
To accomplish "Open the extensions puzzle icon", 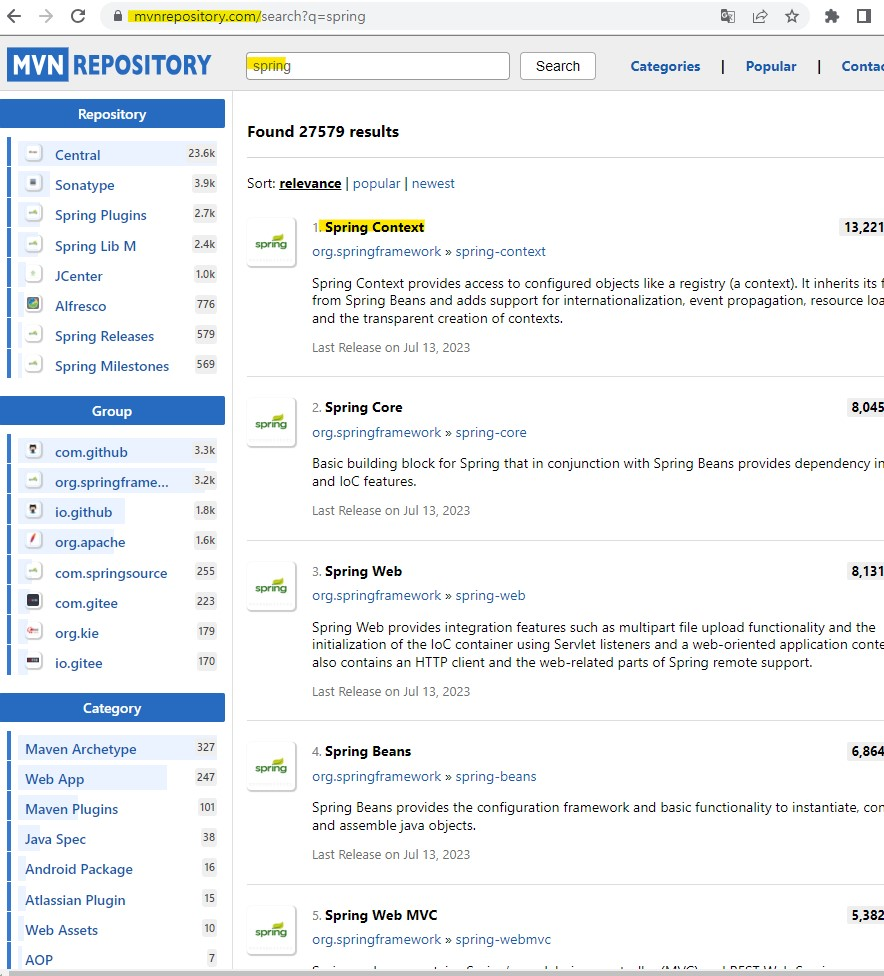I will (832, 16).
